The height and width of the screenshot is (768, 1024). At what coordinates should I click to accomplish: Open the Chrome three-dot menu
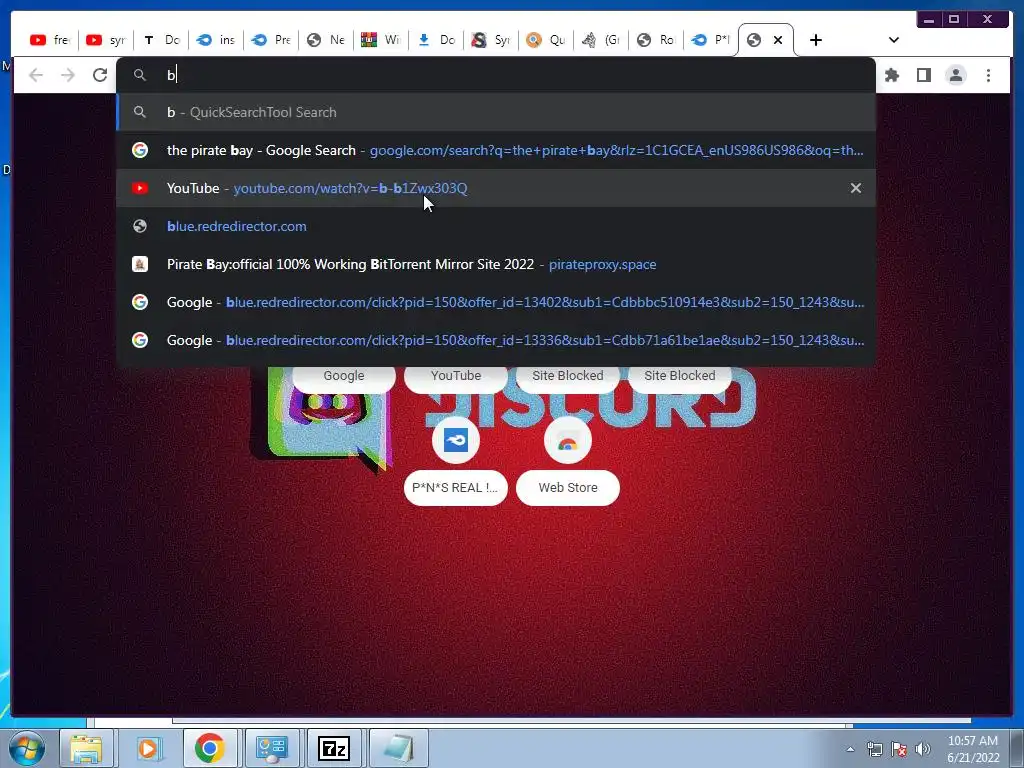[x=988, y=75]
